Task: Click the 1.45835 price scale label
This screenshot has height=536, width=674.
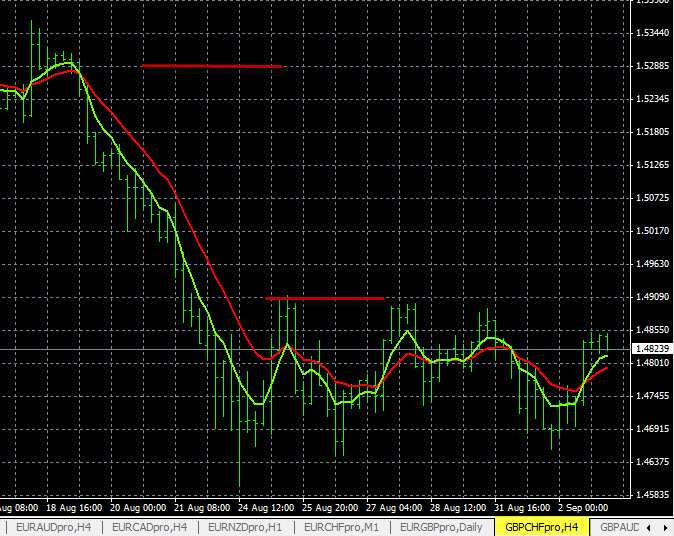Action: pos(653,495)
